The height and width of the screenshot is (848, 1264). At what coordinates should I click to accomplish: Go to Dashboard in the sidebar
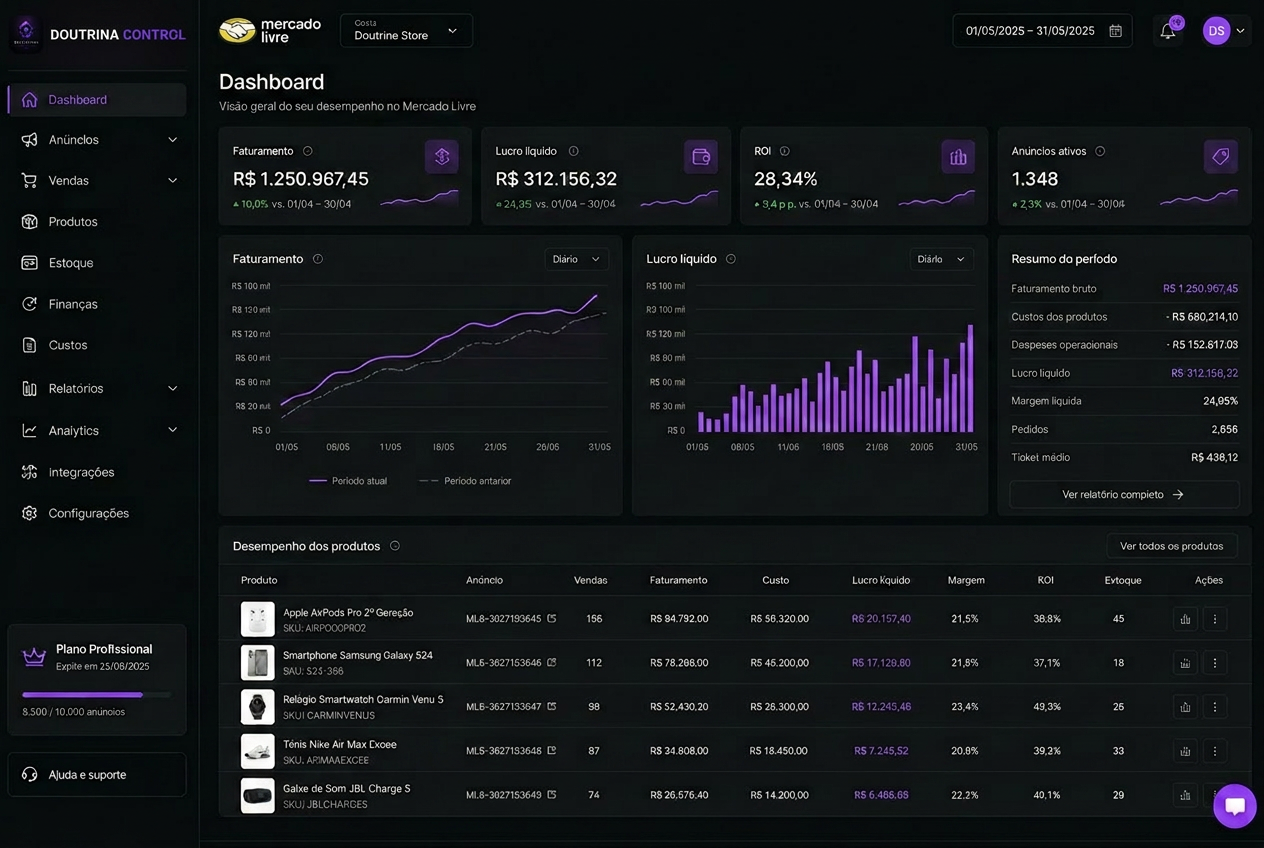point(97,100)
